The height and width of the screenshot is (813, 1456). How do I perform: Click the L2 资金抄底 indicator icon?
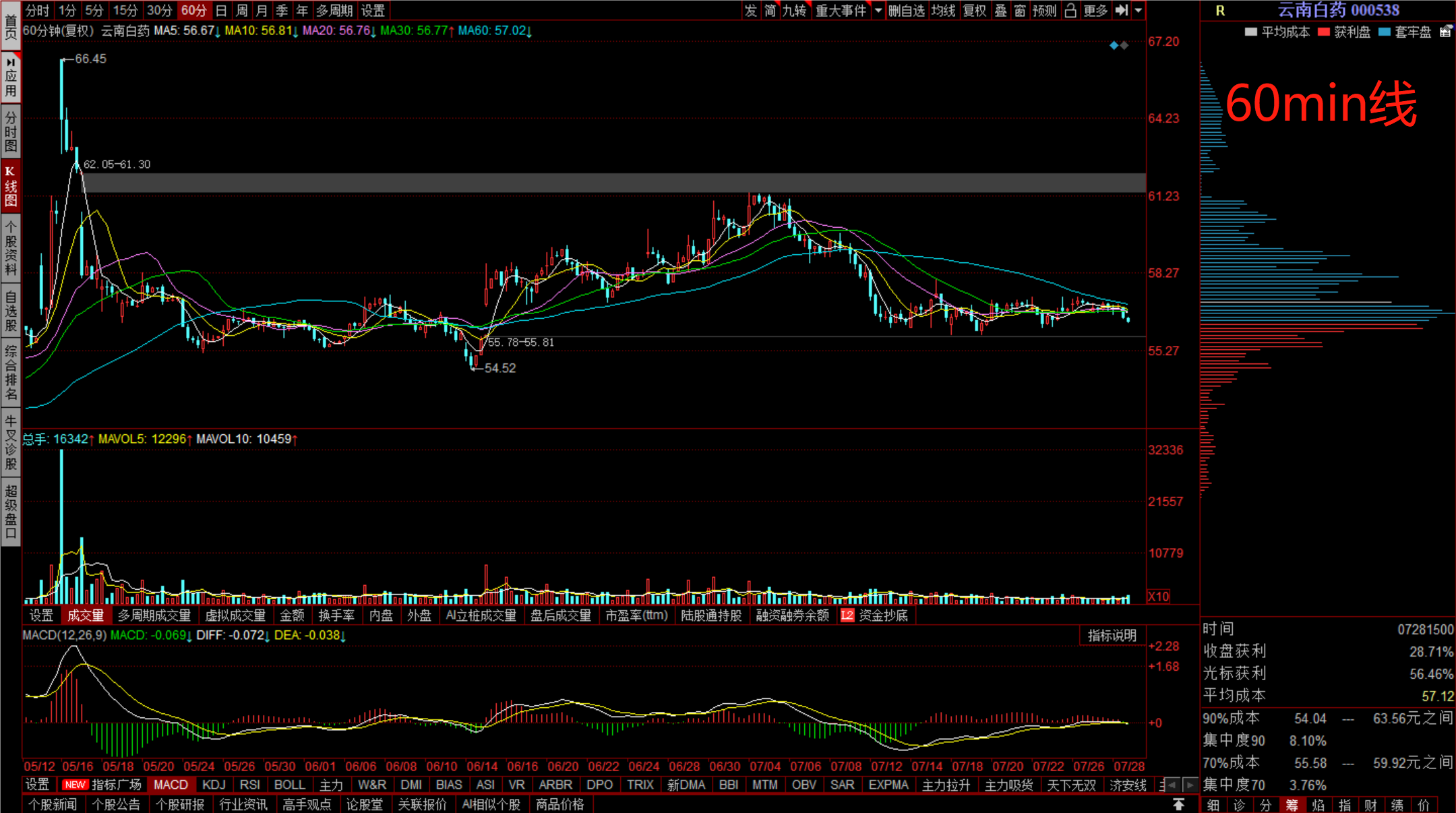click(847, 615)
